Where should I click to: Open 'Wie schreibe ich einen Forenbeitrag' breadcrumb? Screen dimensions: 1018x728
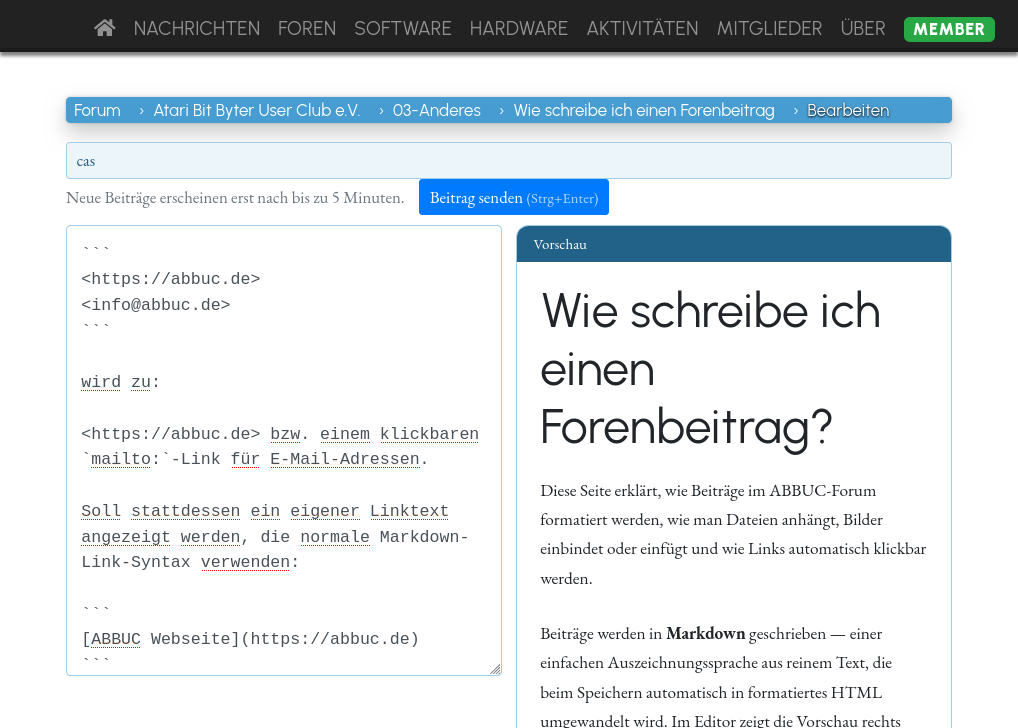point(644,110)
